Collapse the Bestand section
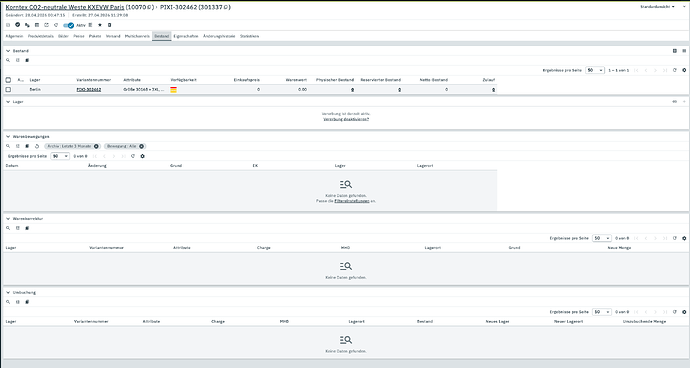 (x=8, y=51)
